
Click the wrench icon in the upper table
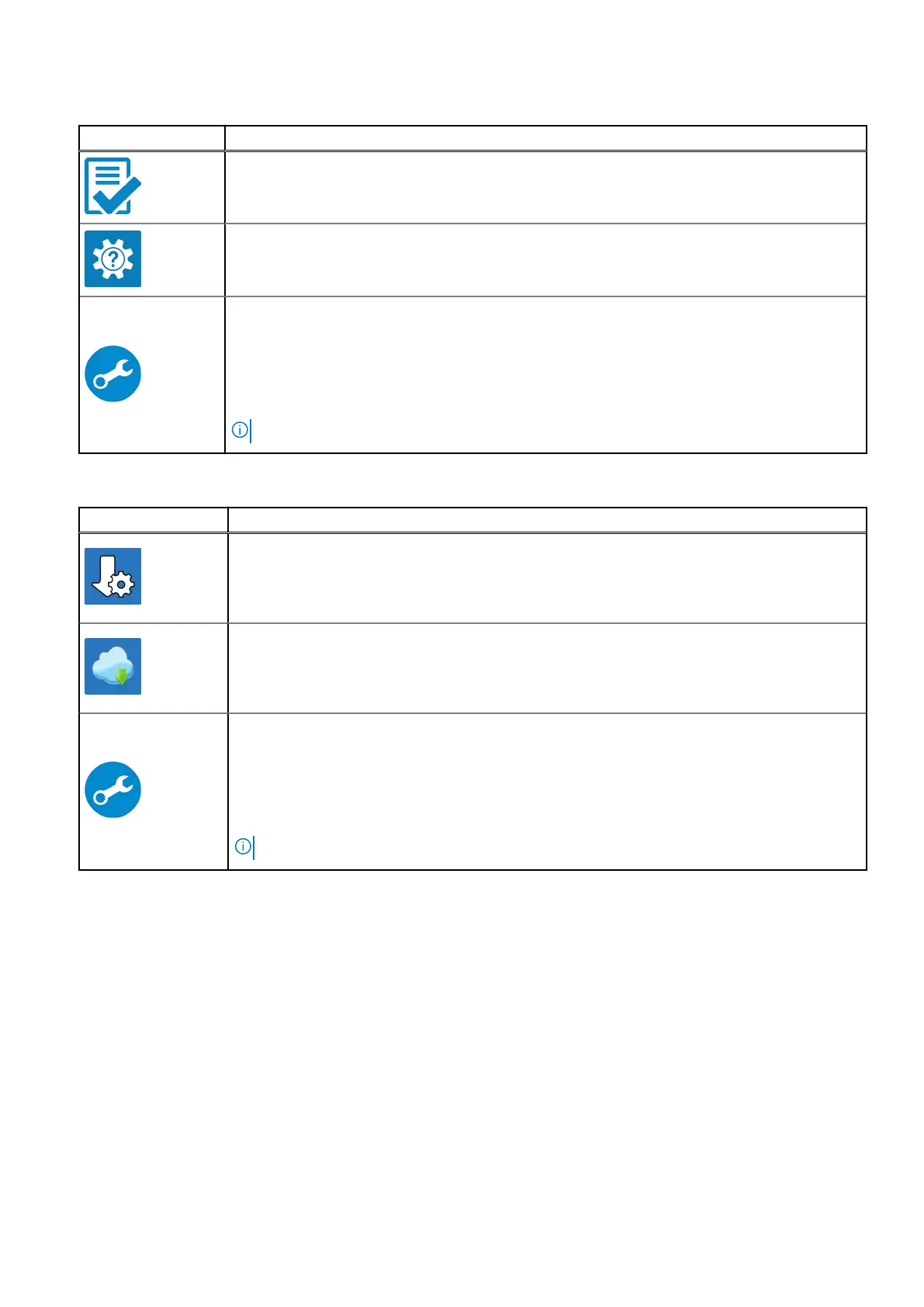click(112, 373)
